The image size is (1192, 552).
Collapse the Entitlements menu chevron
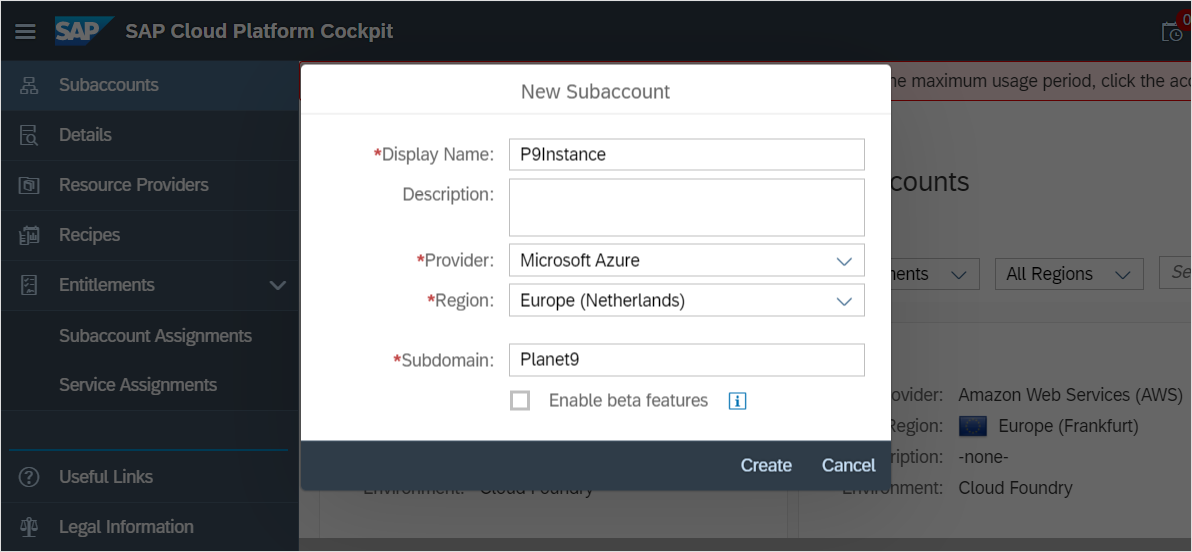[x=278, y=286]
